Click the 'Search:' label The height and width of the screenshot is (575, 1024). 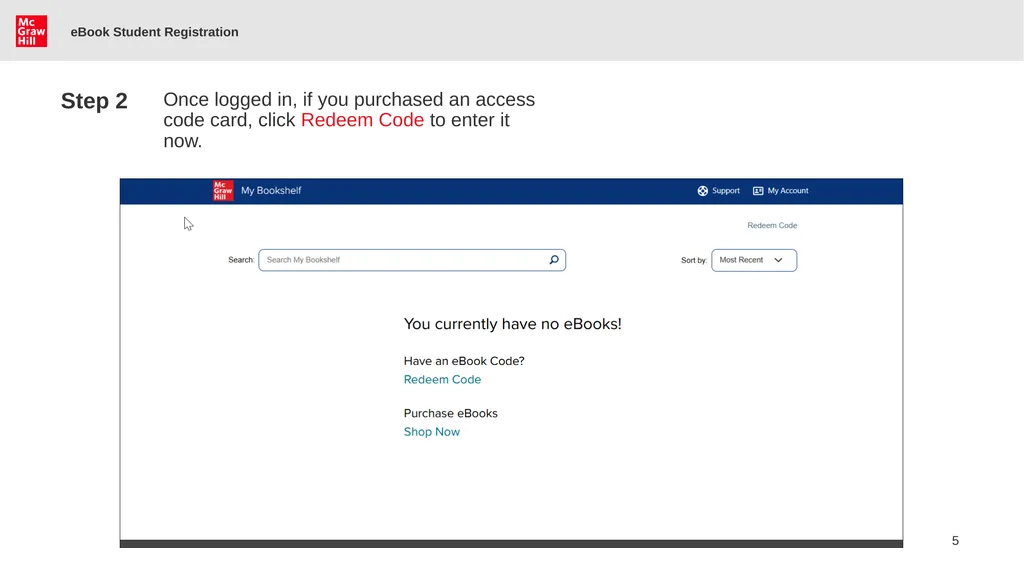(x=241, y=260)
